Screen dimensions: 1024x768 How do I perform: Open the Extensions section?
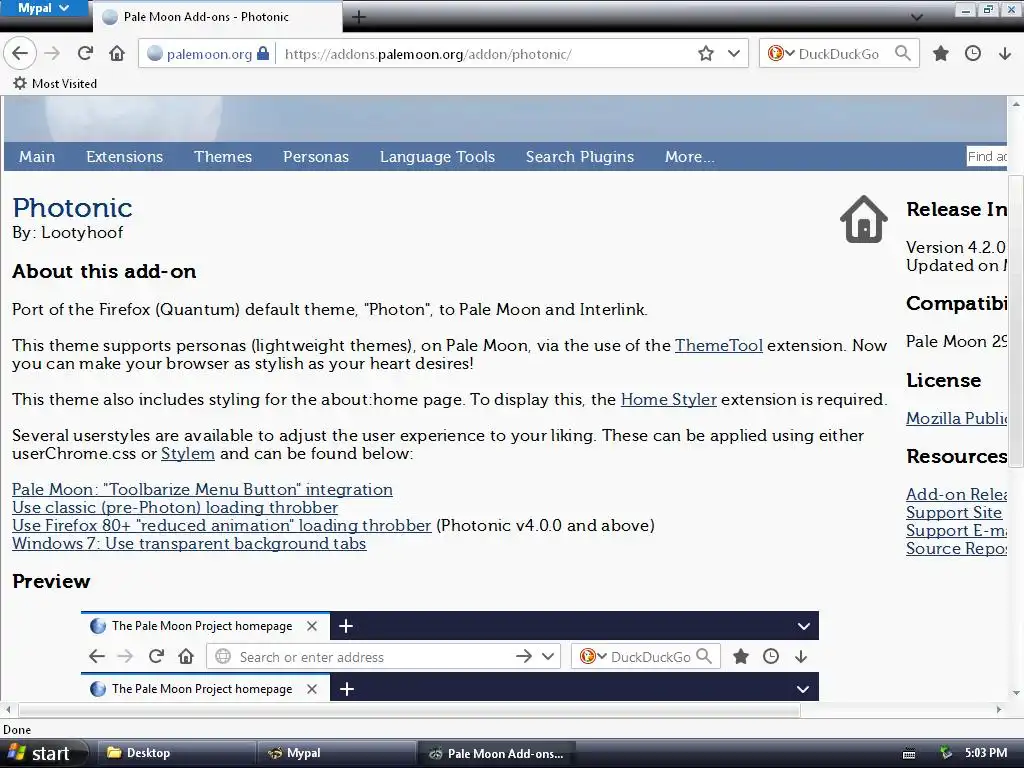(x=125, y=157)
